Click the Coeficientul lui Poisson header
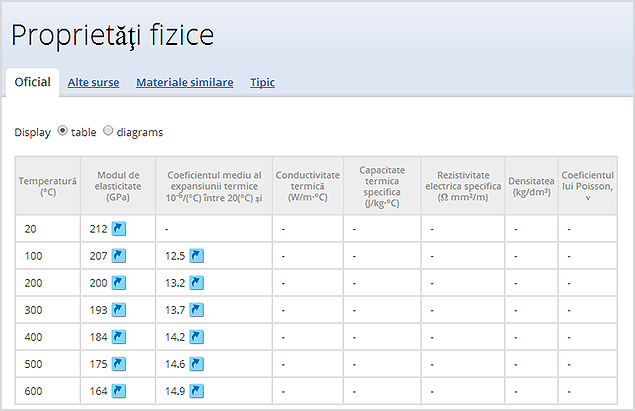This screenshot has width=635, height=411. coord(588,186)
